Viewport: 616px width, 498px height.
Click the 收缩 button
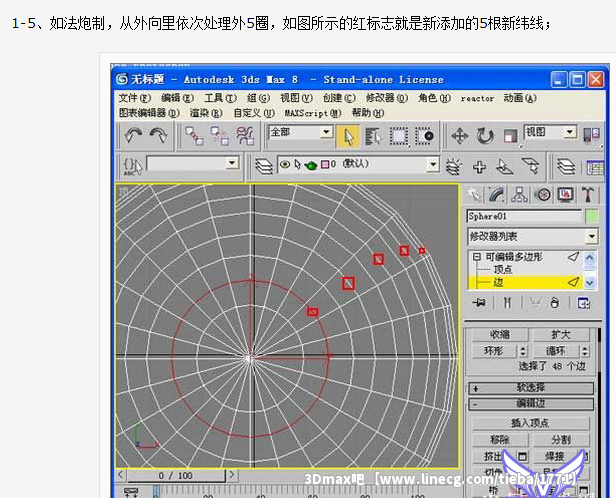coord(500,335)
